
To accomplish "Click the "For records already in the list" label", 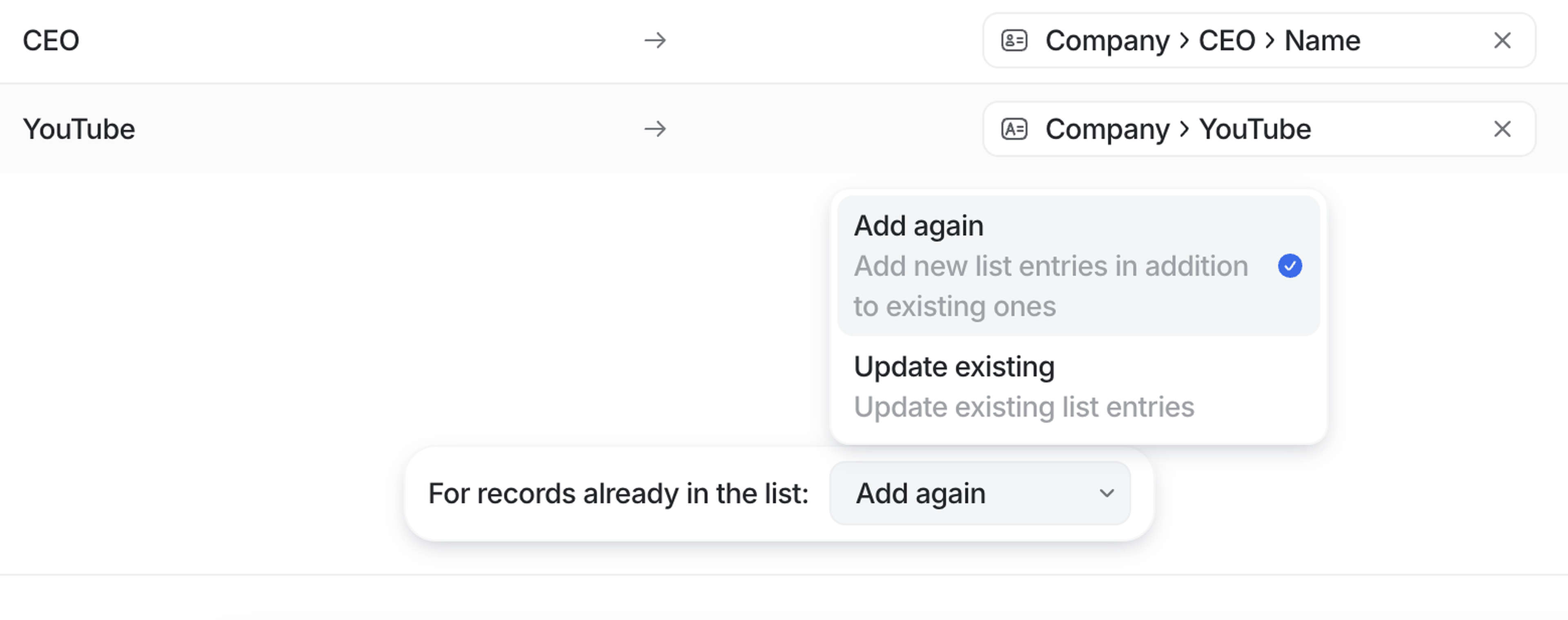I will (618, 493).
